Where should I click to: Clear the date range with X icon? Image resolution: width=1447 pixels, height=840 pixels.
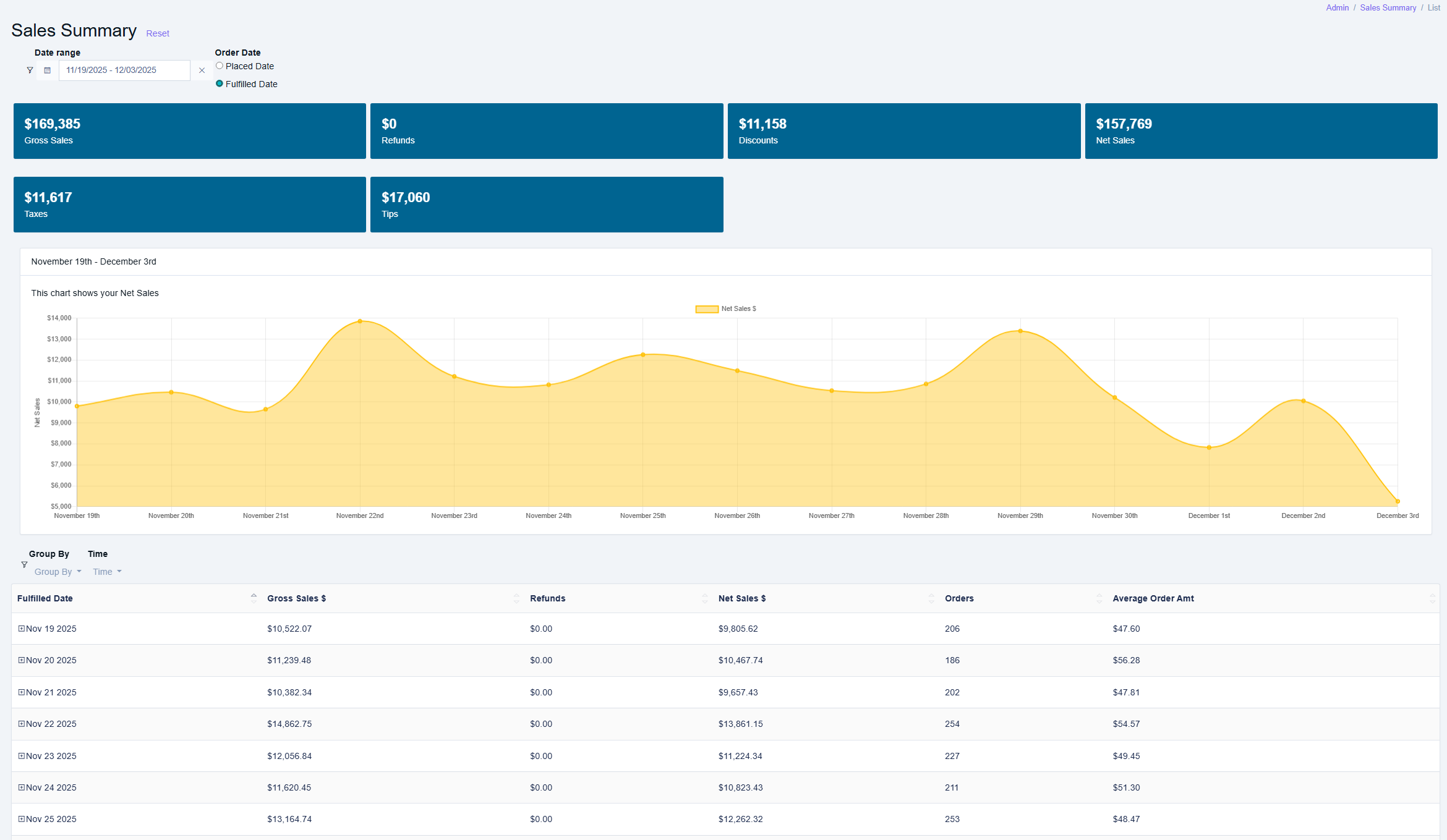coord(202,70)
